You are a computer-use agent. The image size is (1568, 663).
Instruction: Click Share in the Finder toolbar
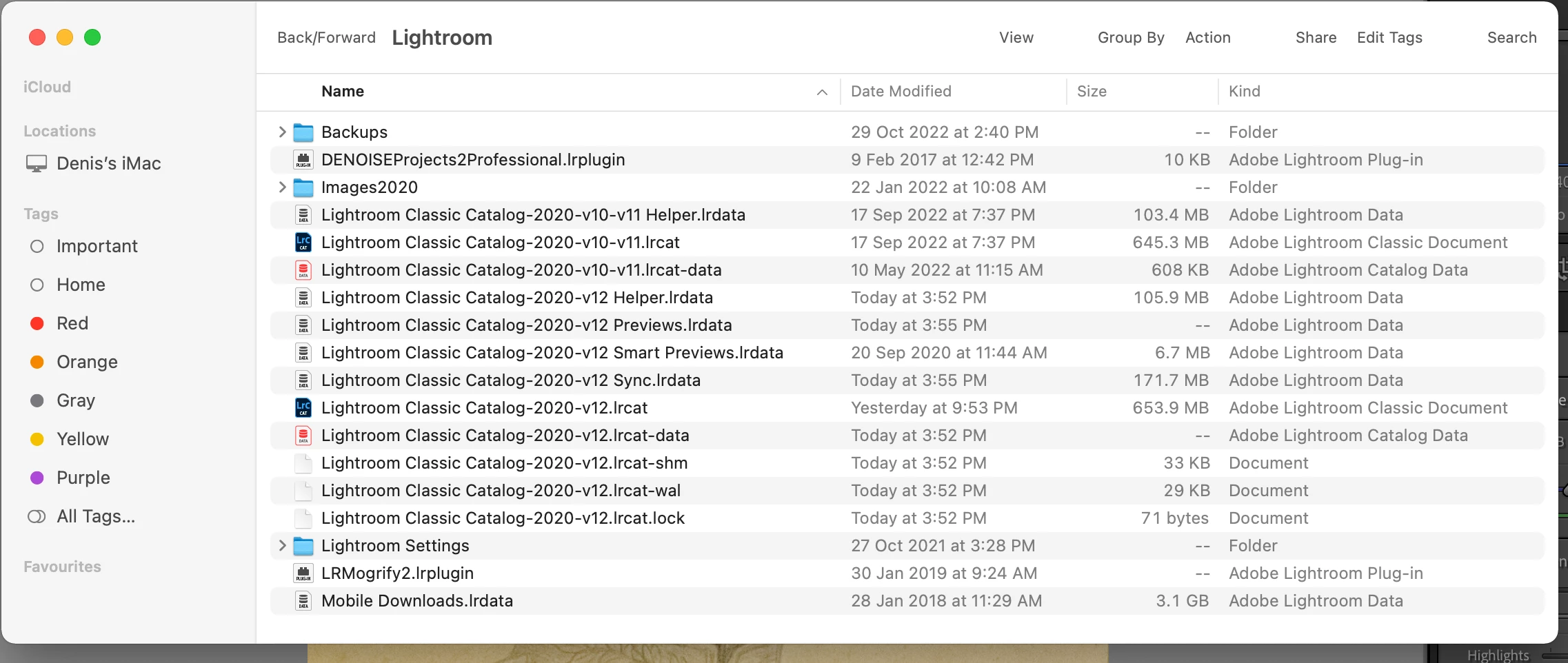click(x=1316, y=38)
